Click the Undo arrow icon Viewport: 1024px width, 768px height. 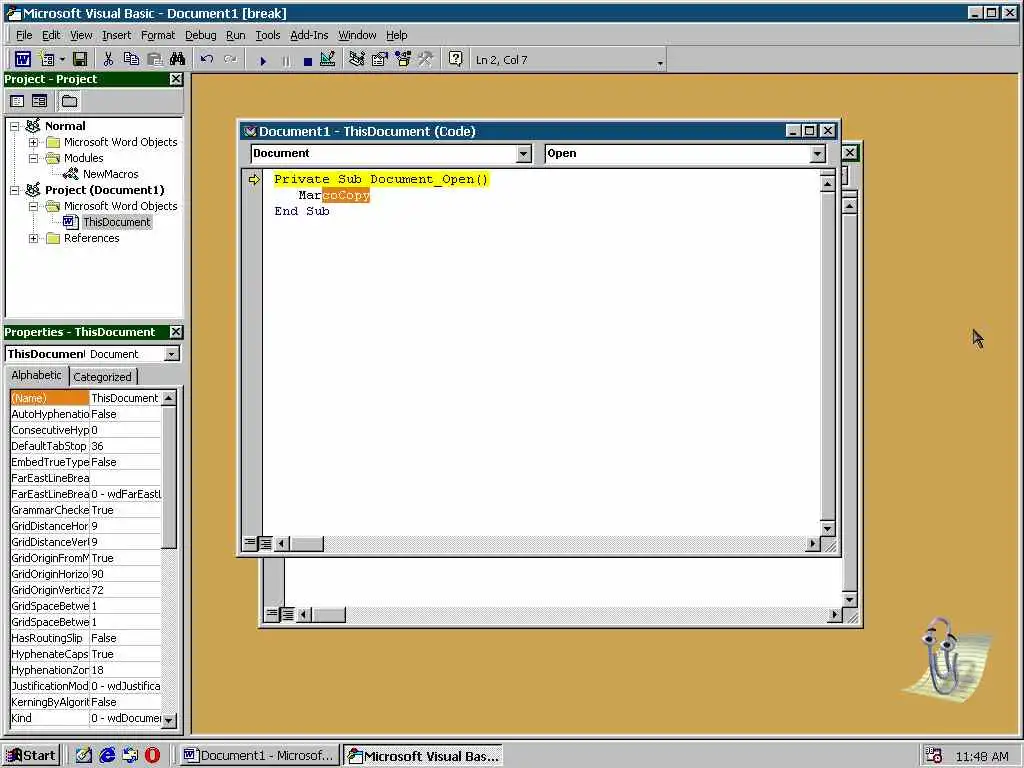207,59
